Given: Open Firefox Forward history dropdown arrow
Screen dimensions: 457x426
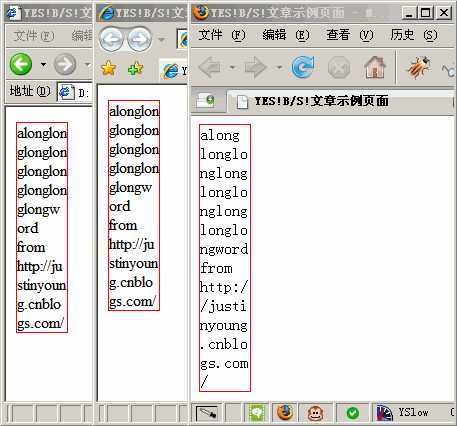Looking at the screenshot, I should point(279,68).
